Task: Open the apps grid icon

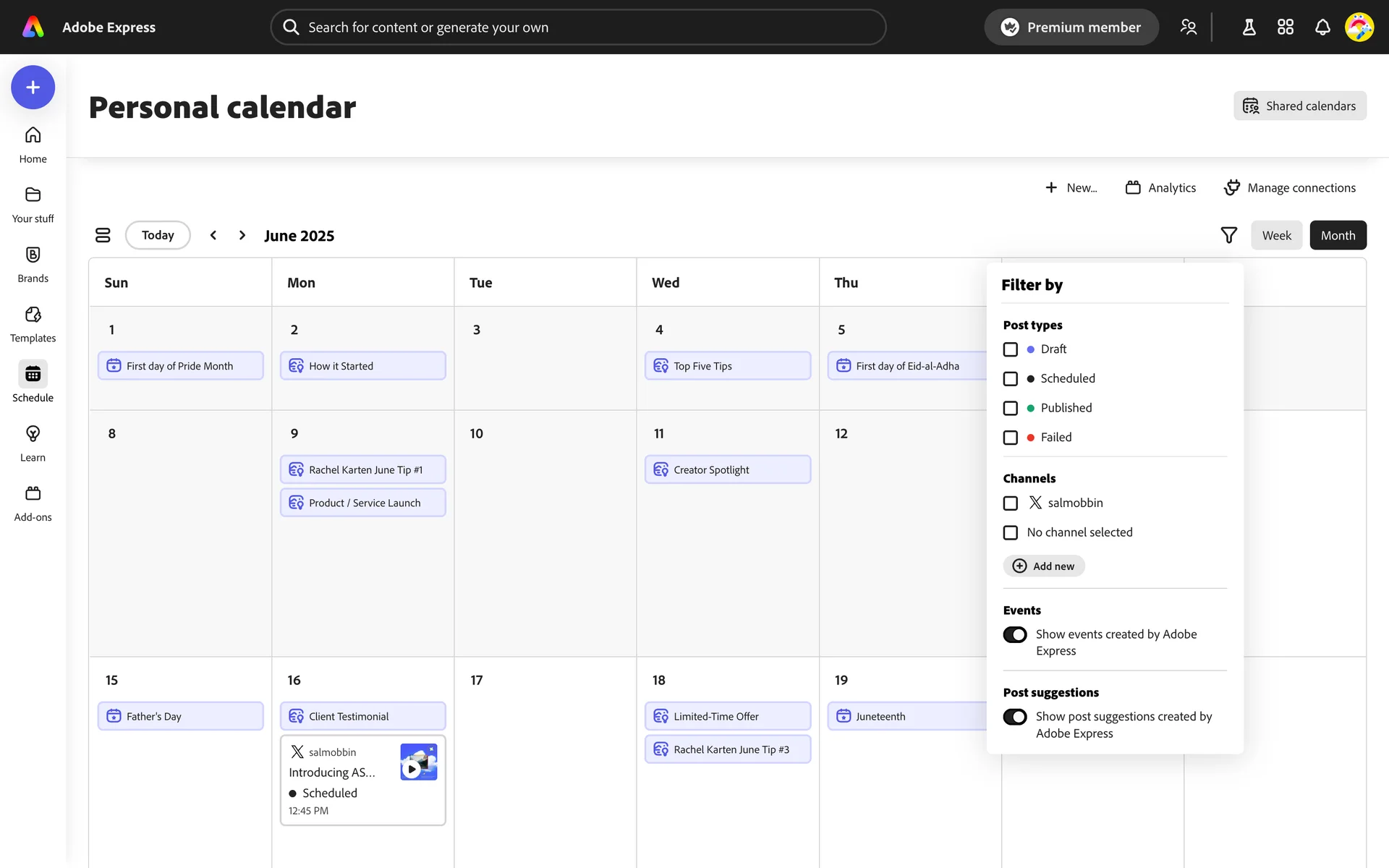Action: 1286,27
